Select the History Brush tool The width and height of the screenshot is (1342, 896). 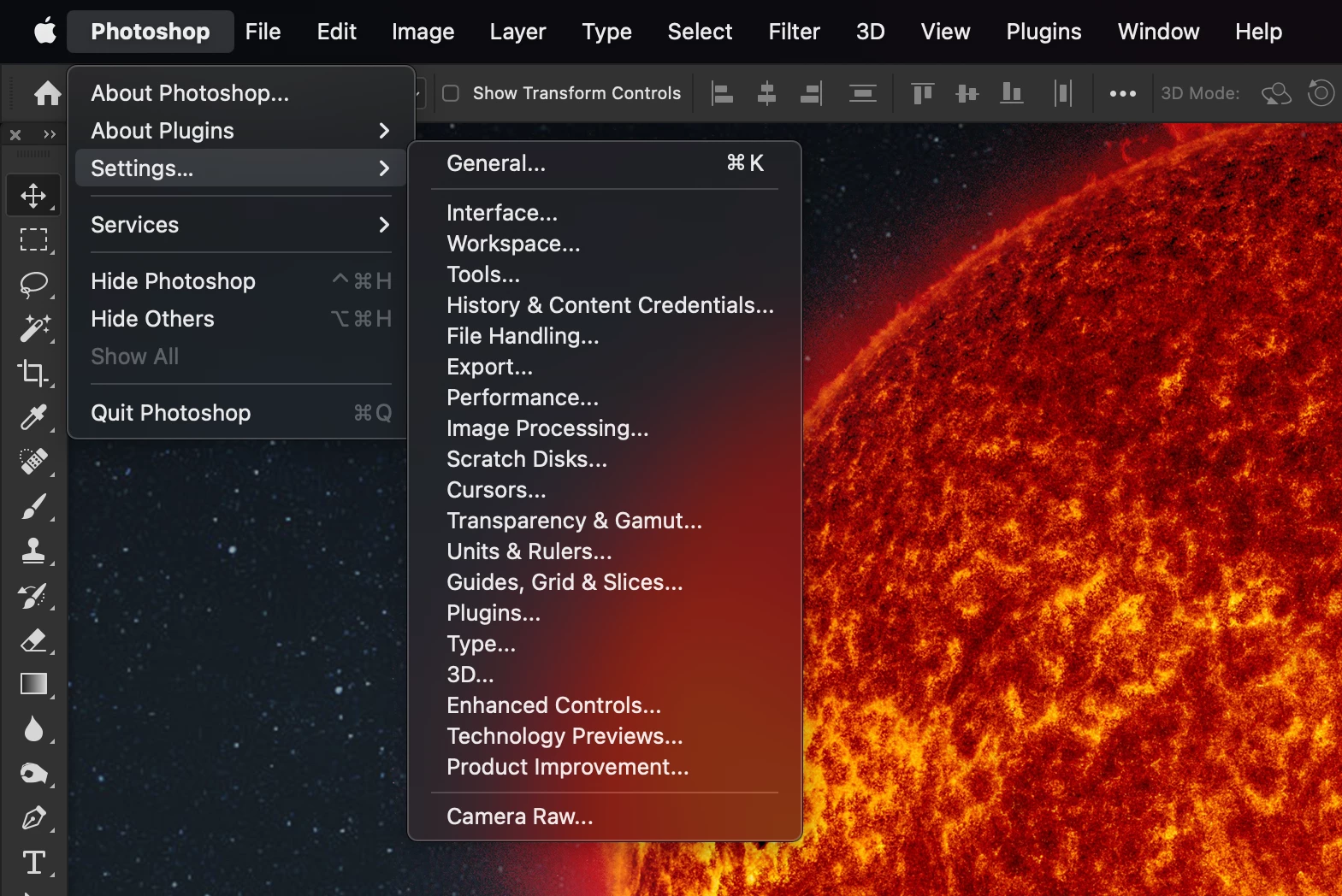point(33,595)
